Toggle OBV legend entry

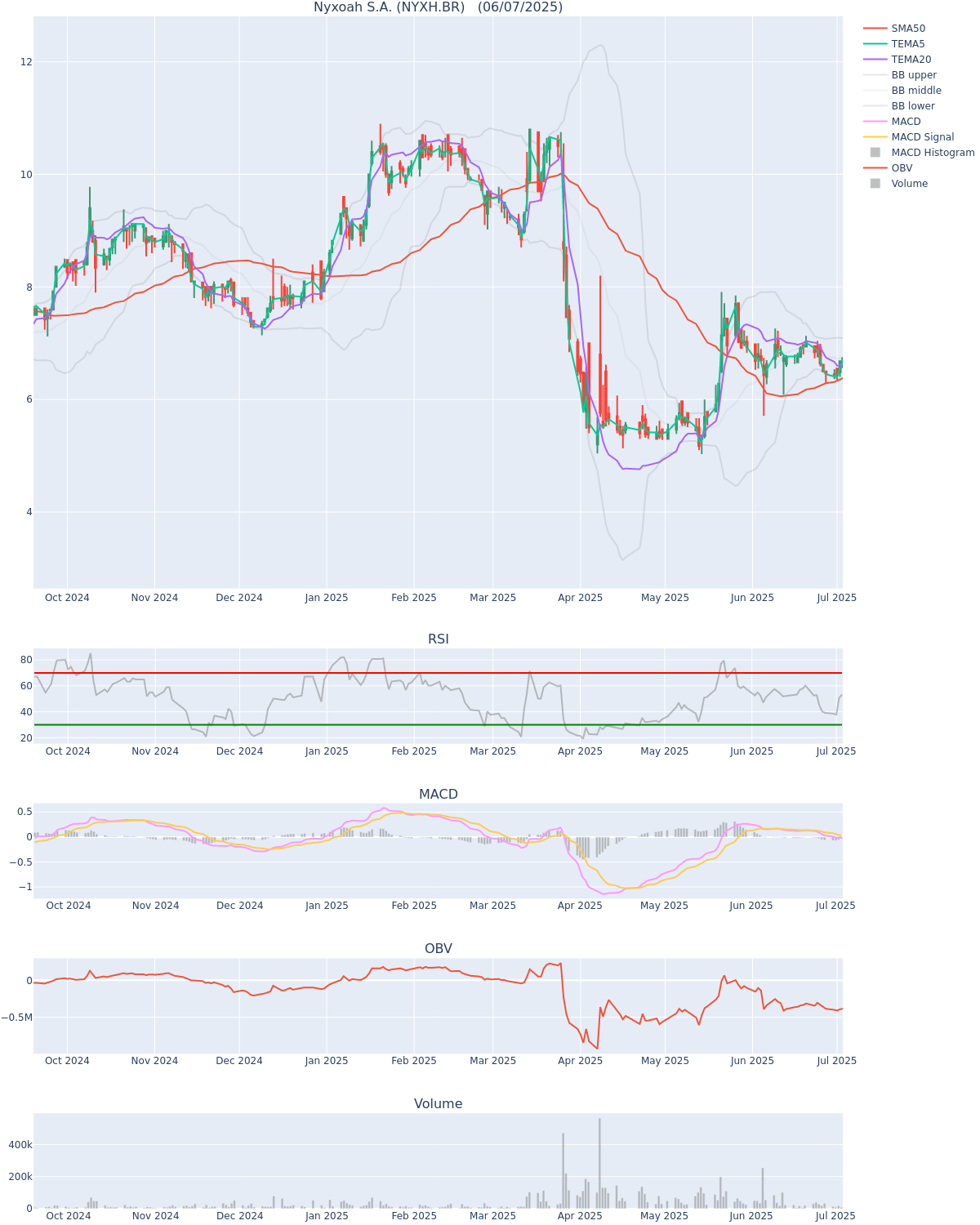coord(889,168)
